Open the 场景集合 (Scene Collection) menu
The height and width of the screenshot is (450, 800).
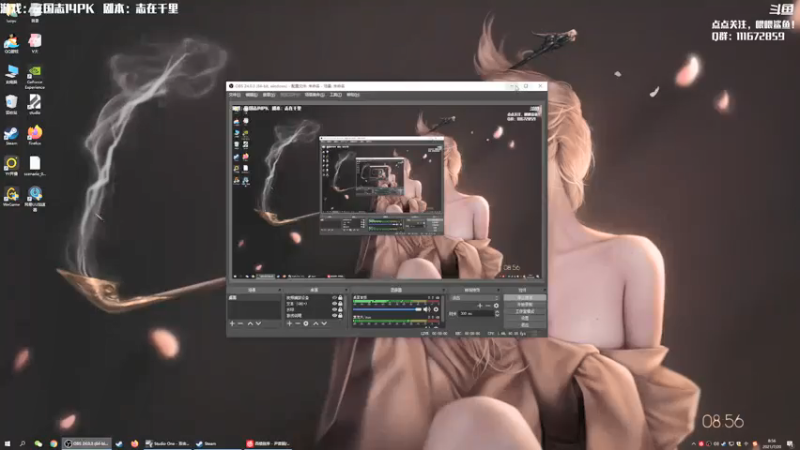click(314, 95)
